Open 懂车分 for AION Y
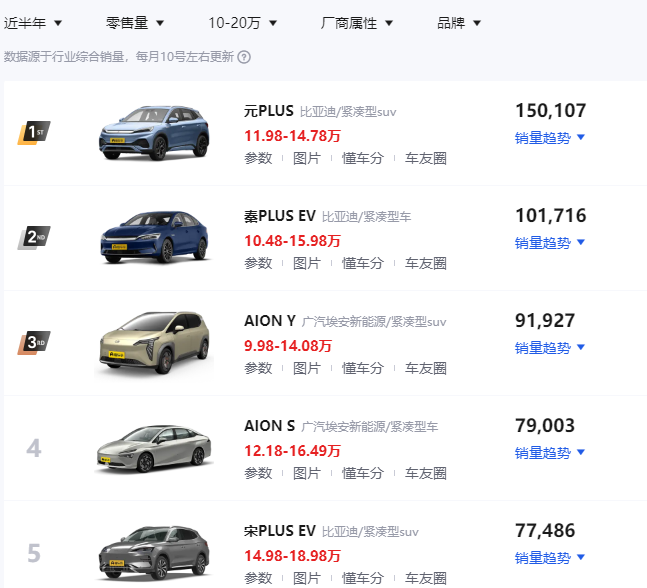 [x=363, y=368]
